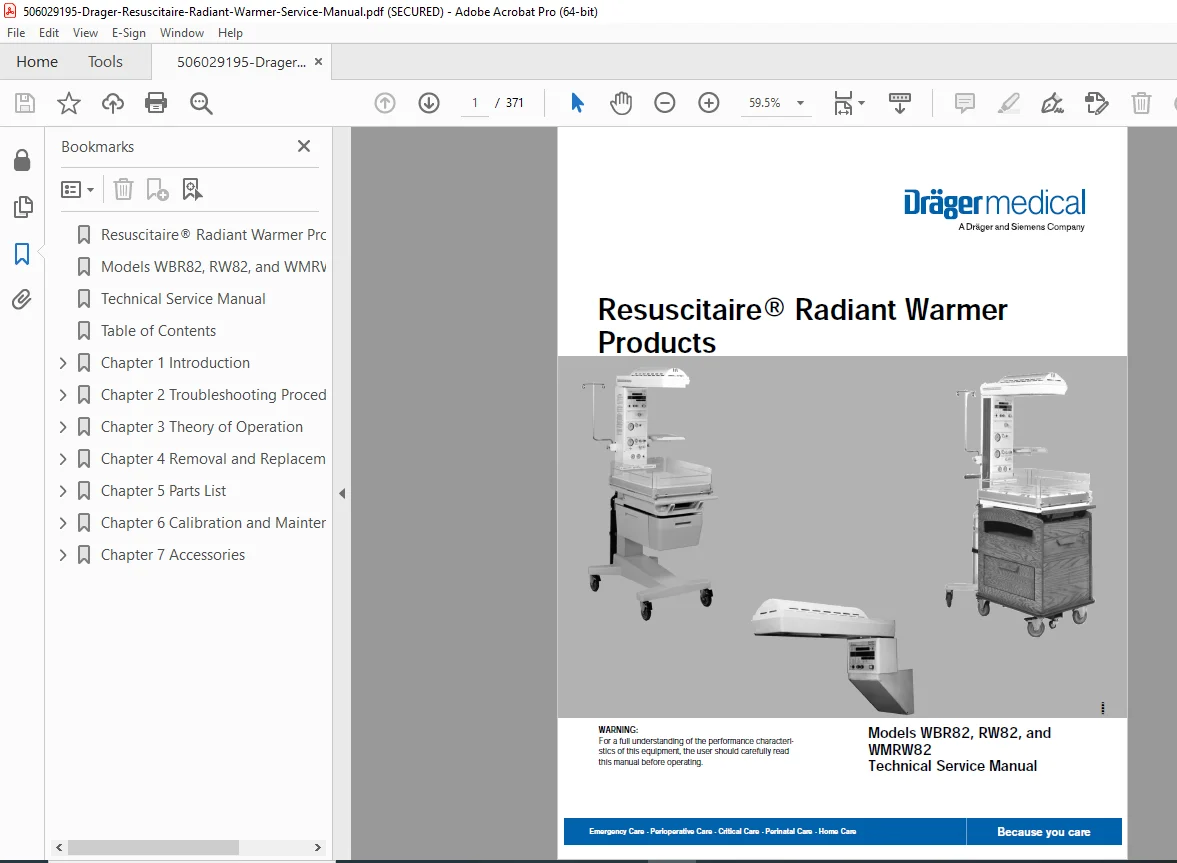The image size is (1177, 863).
Task: Jump to Table of Contents bookmark
Action: tap(158, 331)
